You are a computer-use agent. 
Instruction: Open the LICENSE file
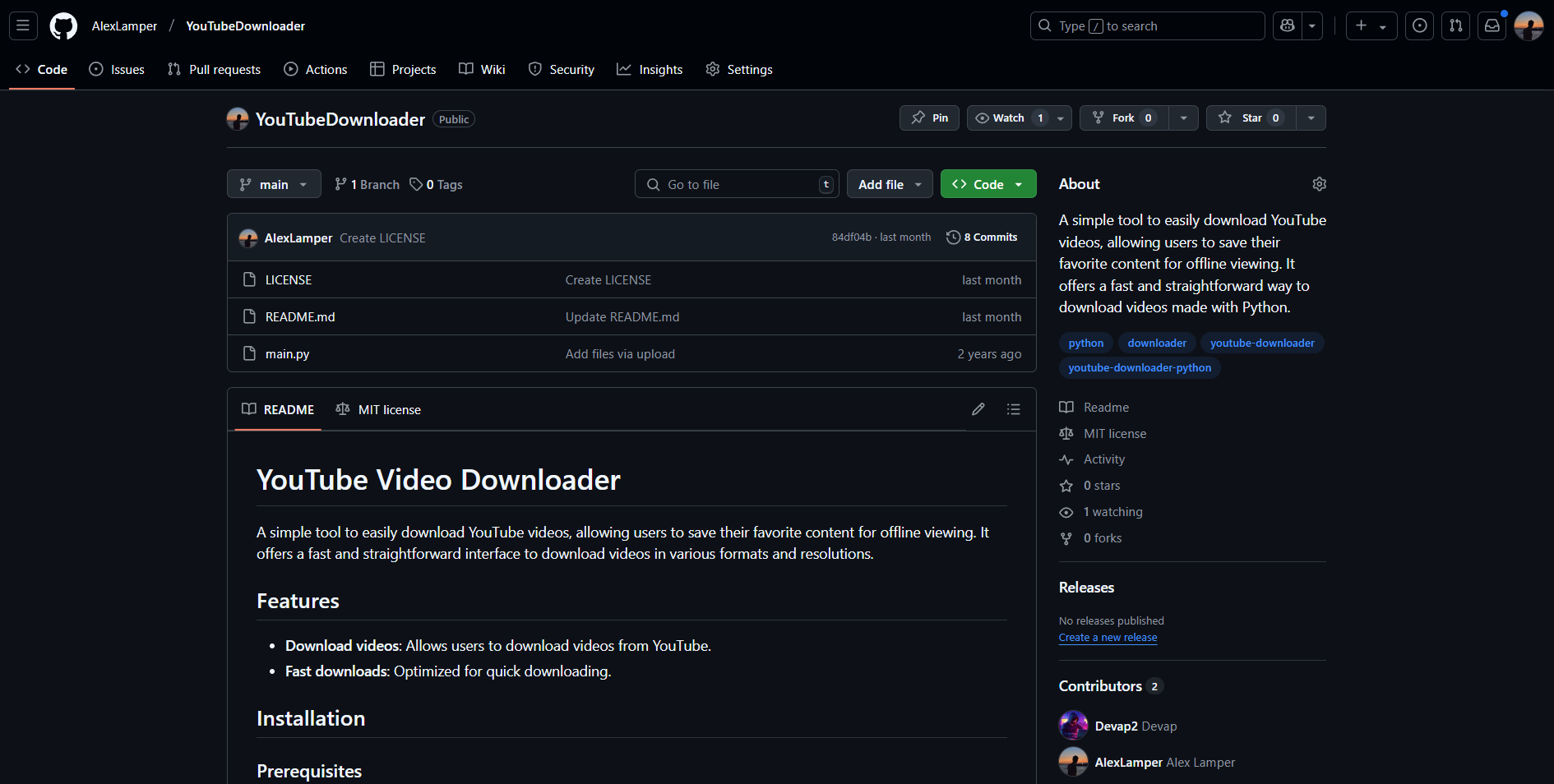(x=289, y=280)
